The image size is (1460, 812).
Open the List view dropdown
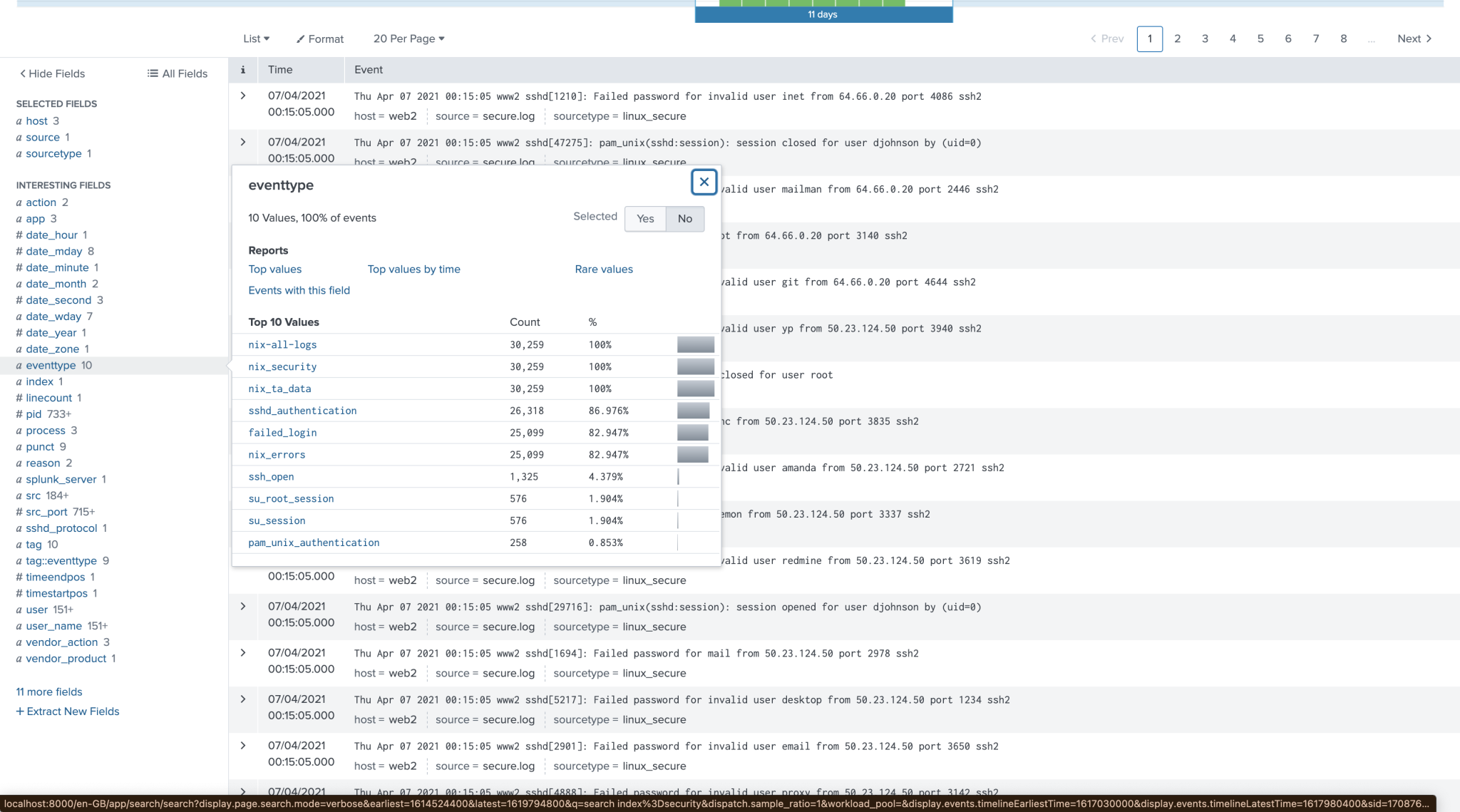tap(255, 39)
